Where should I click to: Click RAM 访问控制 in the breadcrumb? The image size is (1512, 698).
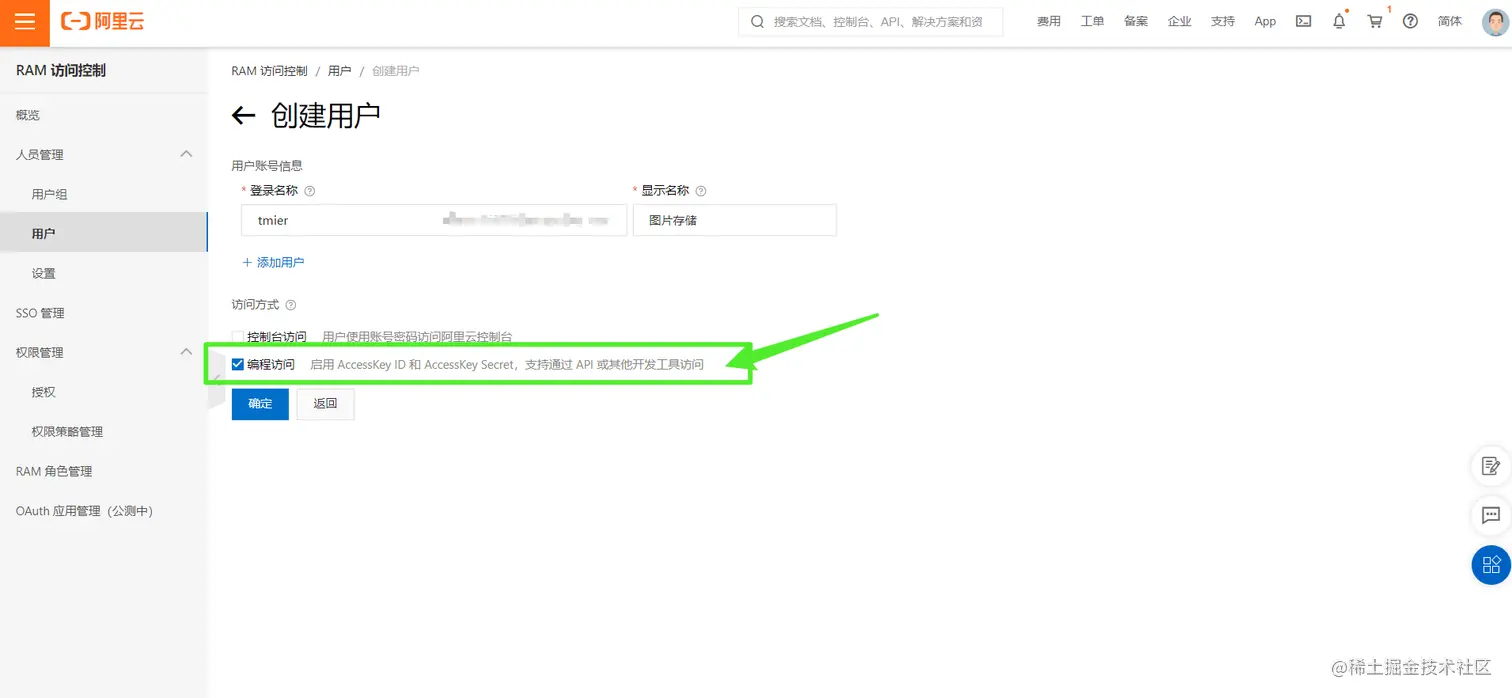click(x=270, y=71)
